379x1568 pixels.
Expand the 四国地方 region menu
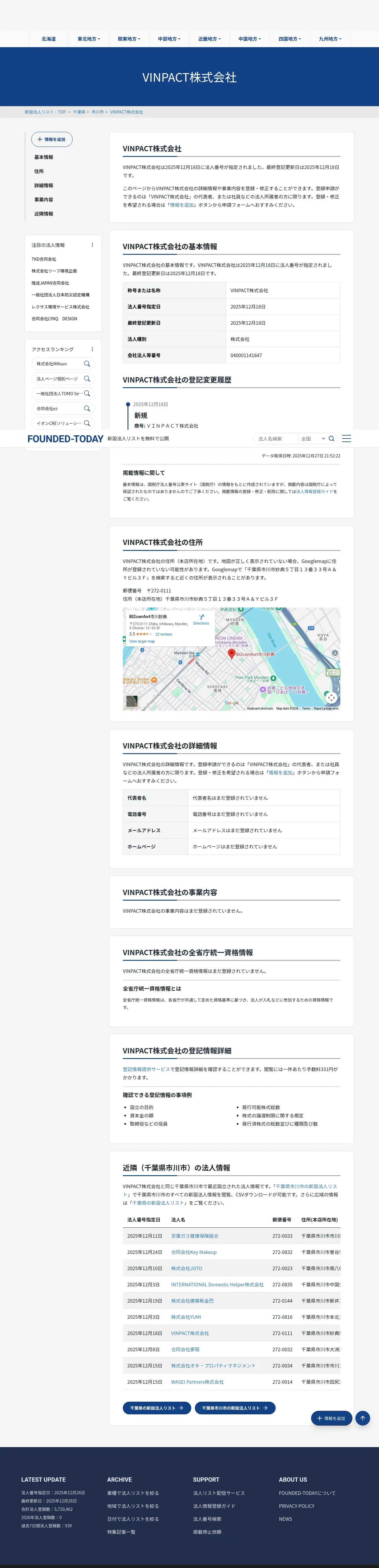[290, 39]
